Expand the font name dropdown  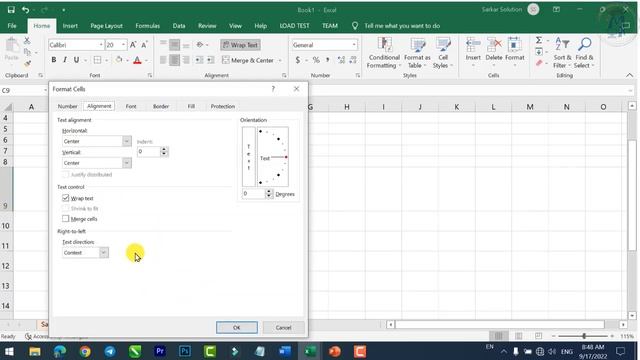(101, 45)
